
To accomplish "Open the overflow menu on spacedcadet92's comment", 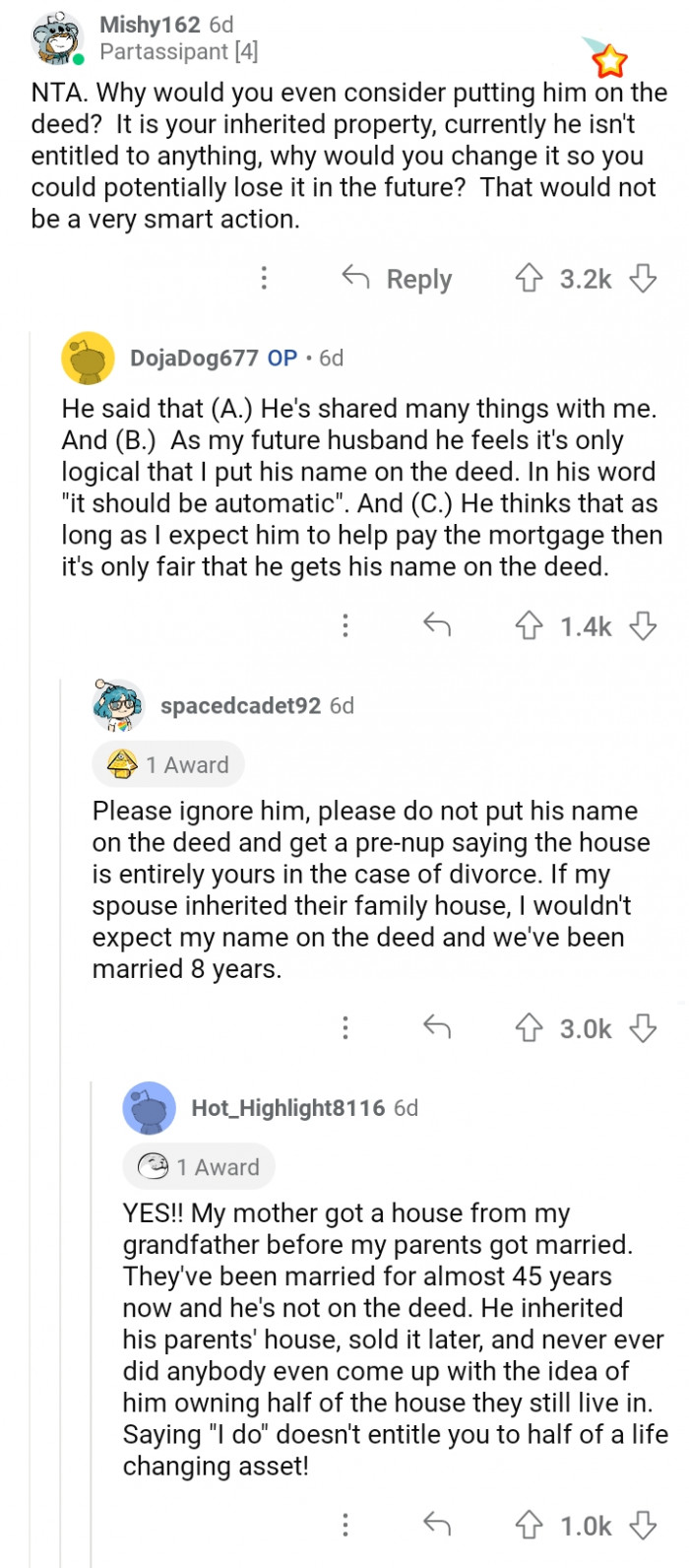I will (345, 1028).
